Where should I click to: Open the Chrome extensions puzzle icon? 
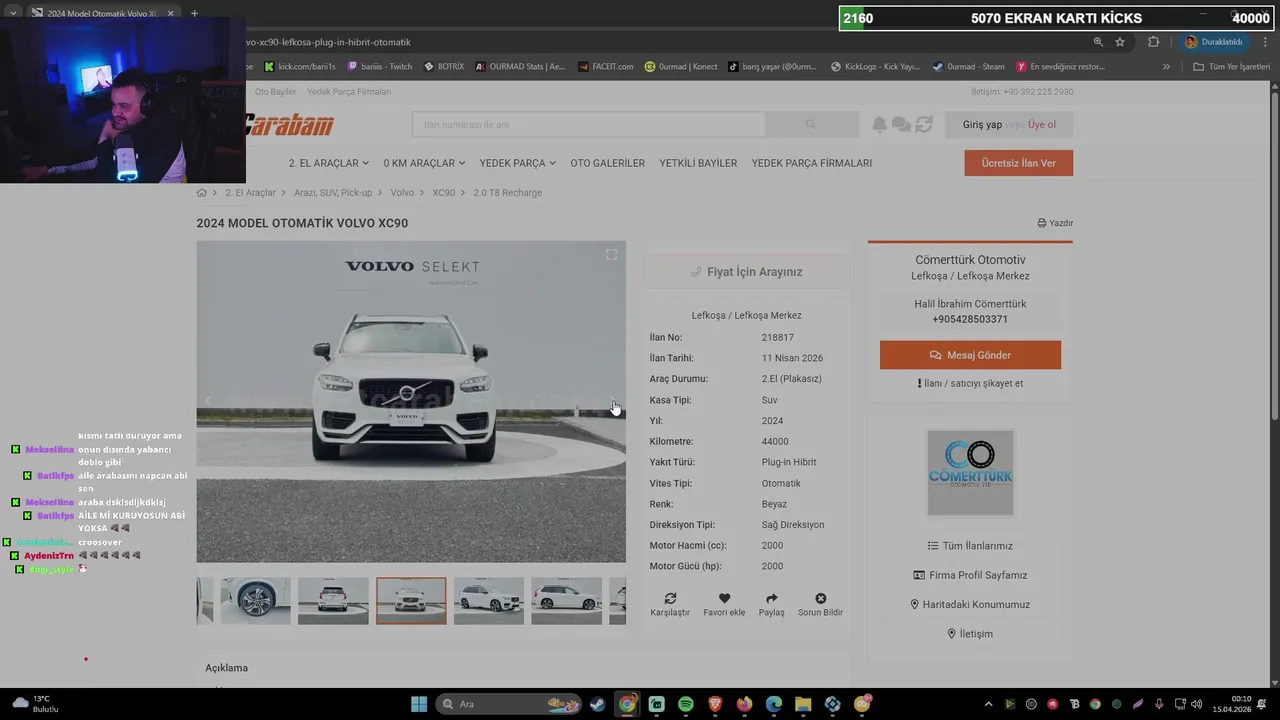[1153, 42]
